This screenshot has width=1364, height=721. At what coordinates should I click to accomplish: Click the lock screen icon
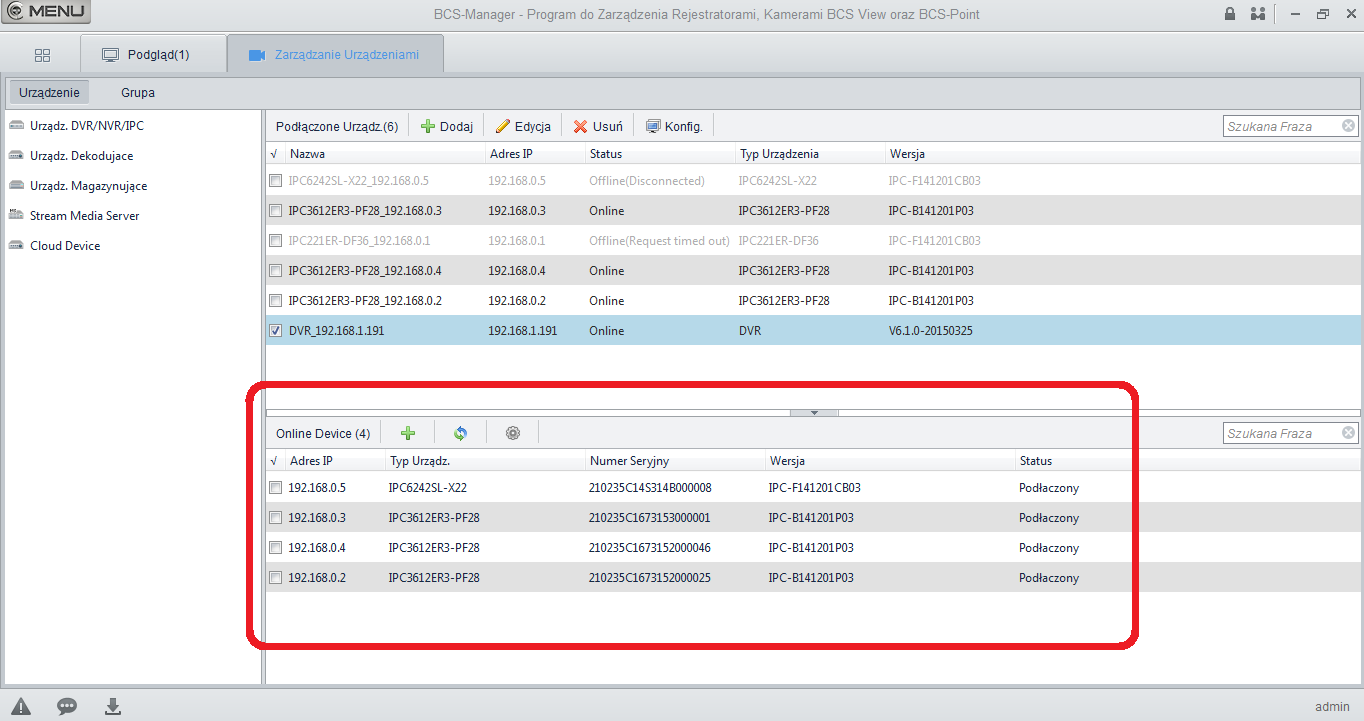[1229, 14]
